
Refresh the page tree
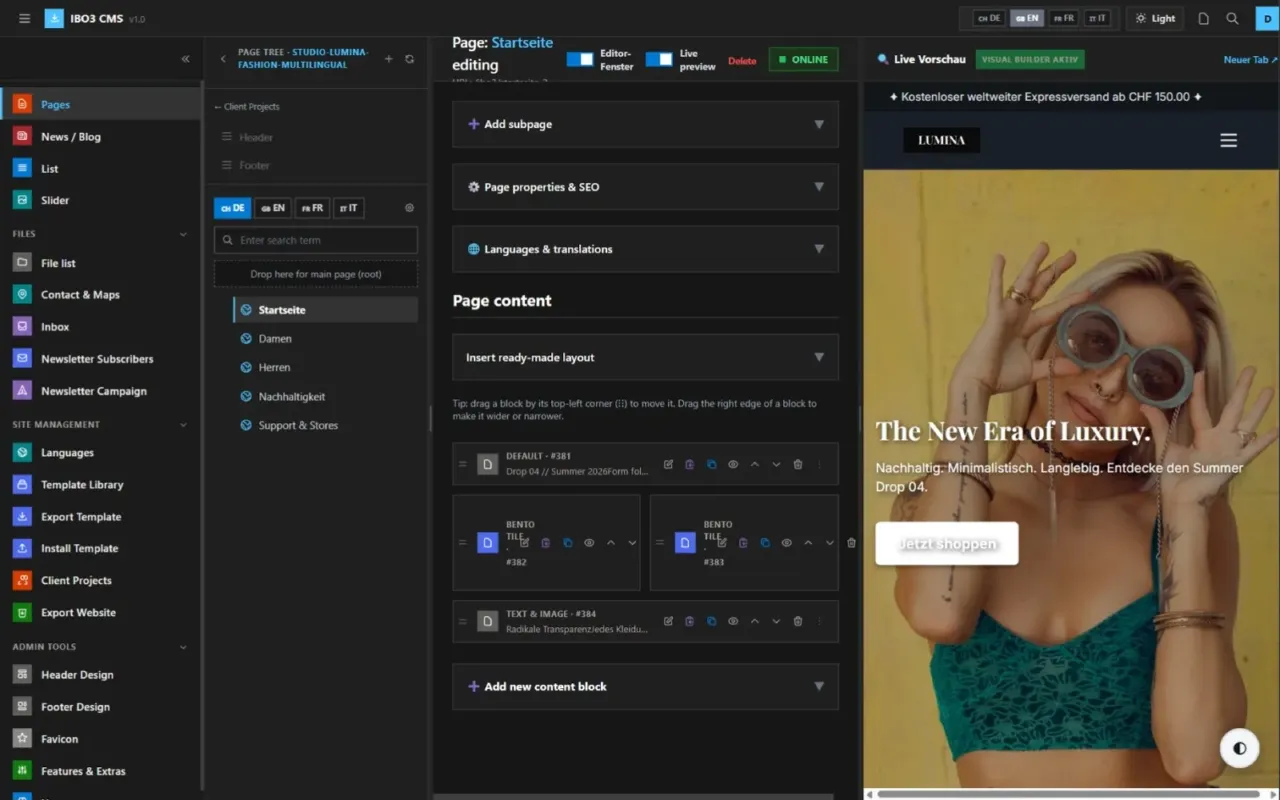click(409, 59)
